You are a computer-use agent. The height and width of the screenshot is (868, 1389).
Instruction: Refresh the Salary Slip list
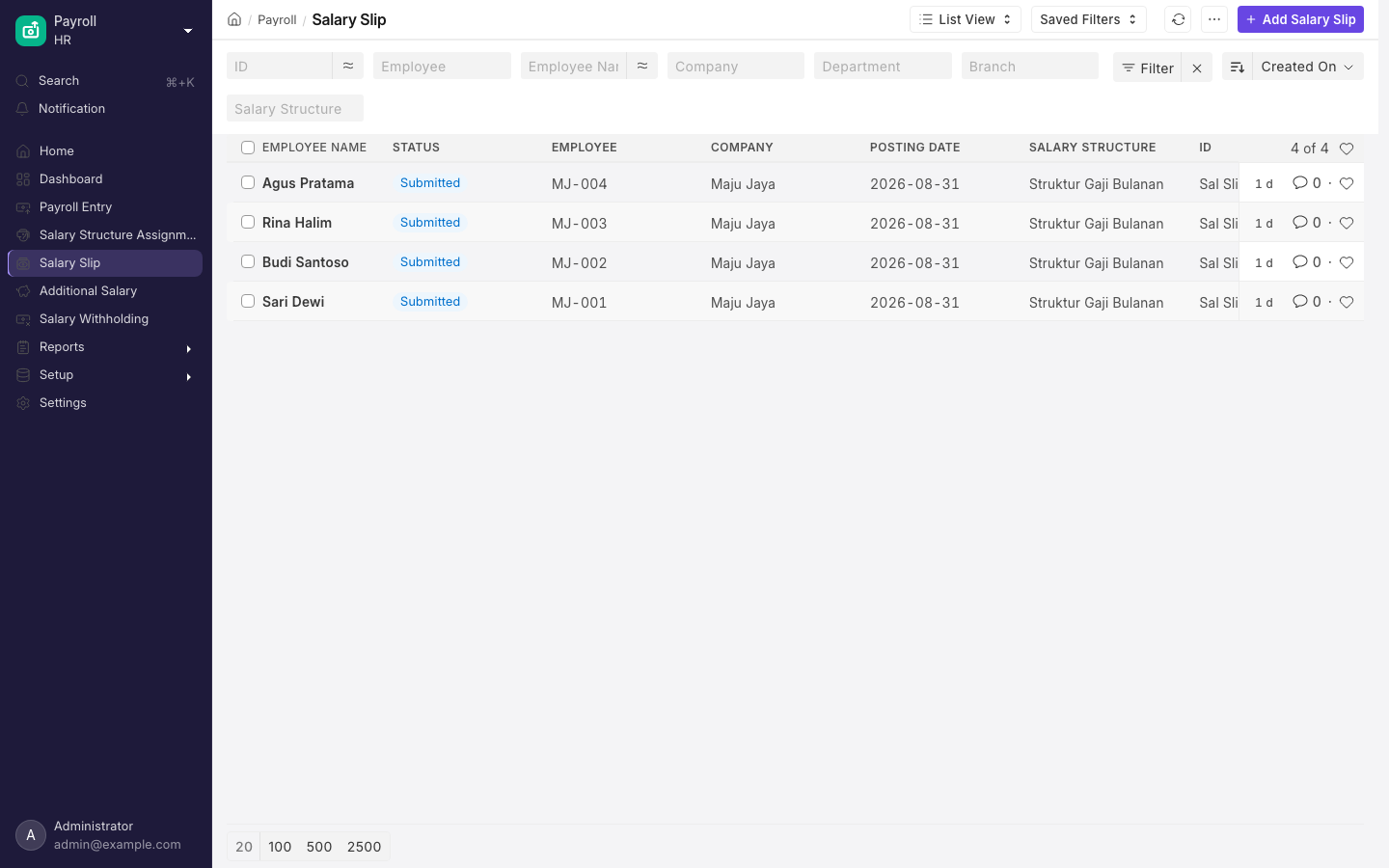coord(1178,19)
